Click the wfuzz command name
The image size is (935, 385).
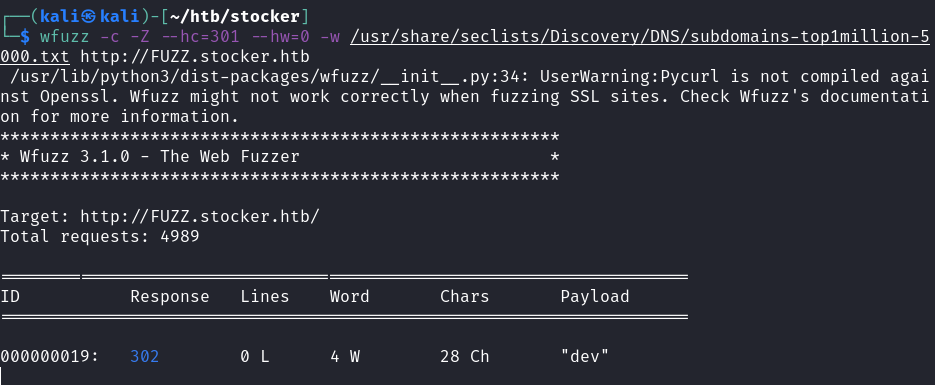[x=65, y=37]
